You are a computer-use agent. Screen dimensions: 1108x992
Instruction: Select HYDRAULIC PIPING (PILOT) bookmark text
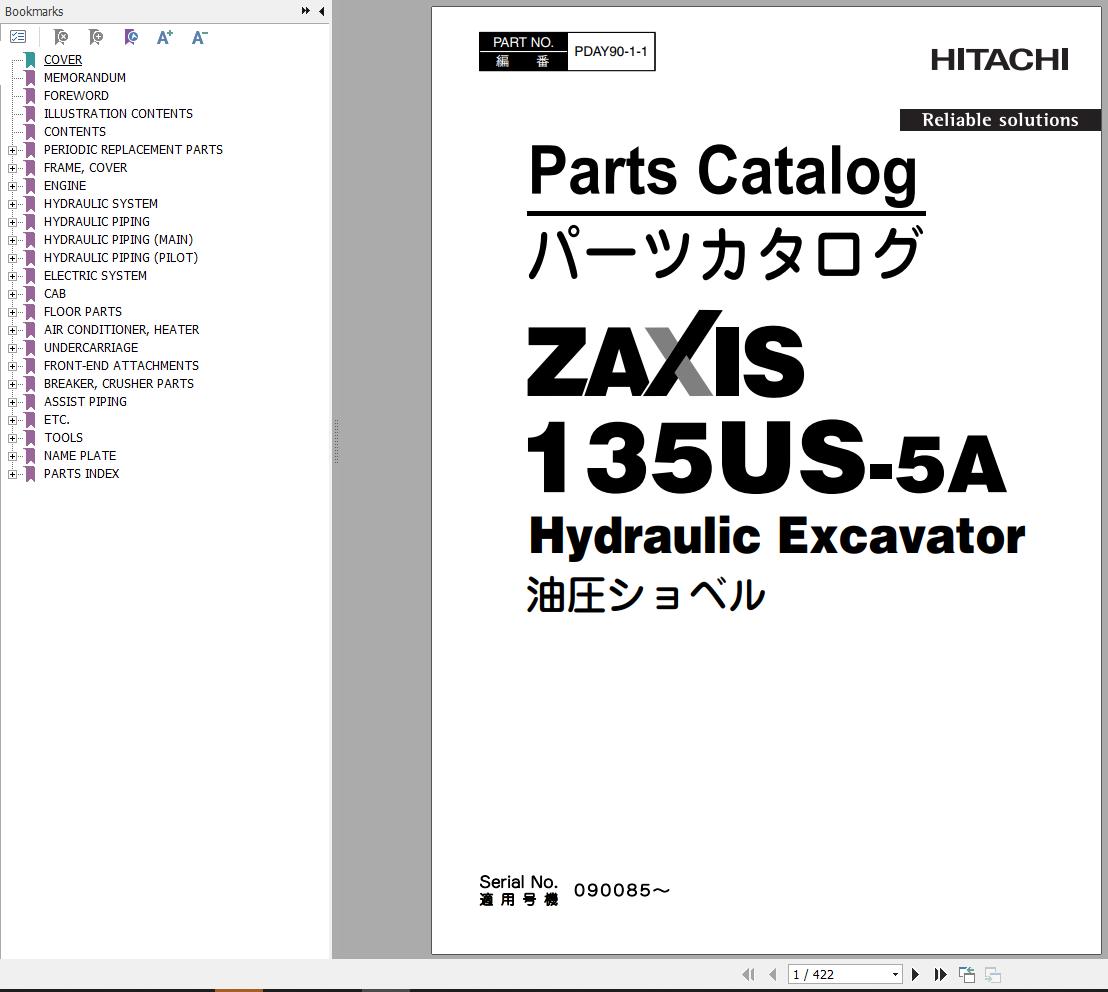tap(121, 258)
